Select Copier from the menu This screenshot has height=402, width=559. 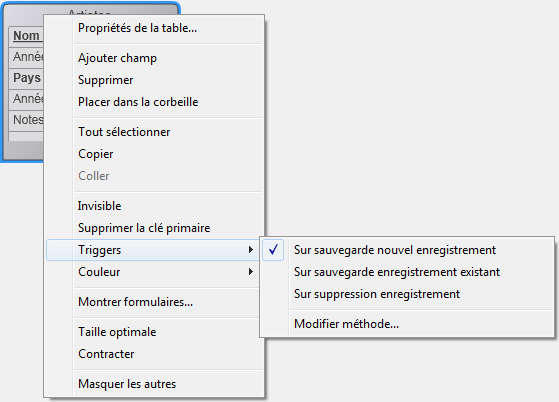click(154, 154)
